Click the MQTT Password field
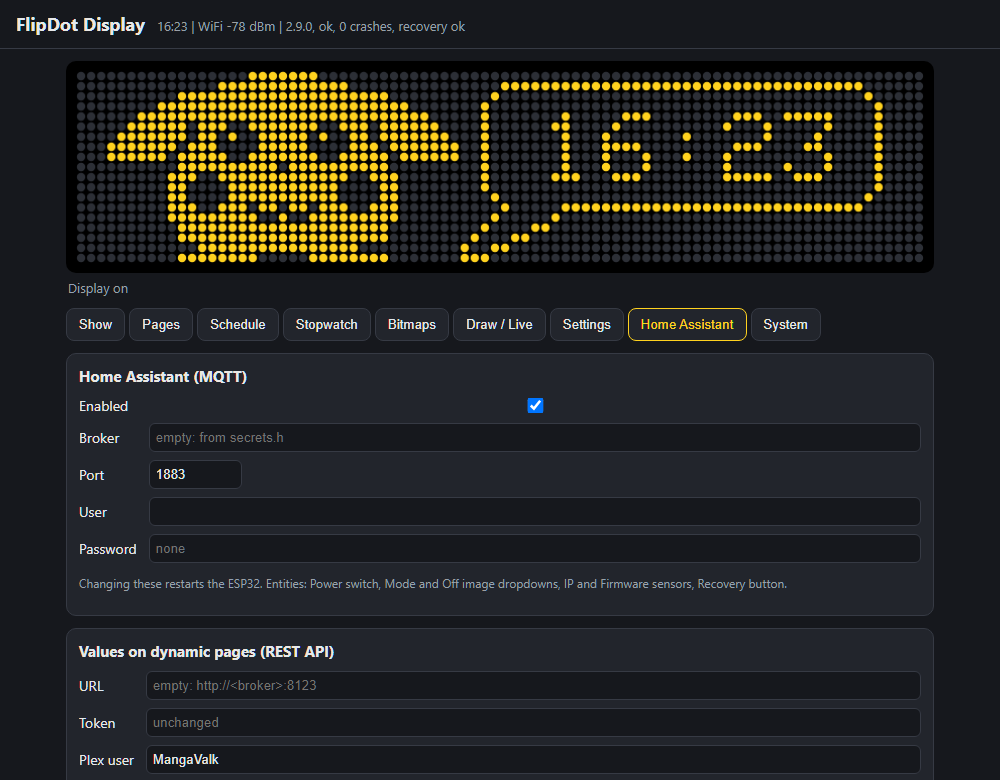 (534, 548)
